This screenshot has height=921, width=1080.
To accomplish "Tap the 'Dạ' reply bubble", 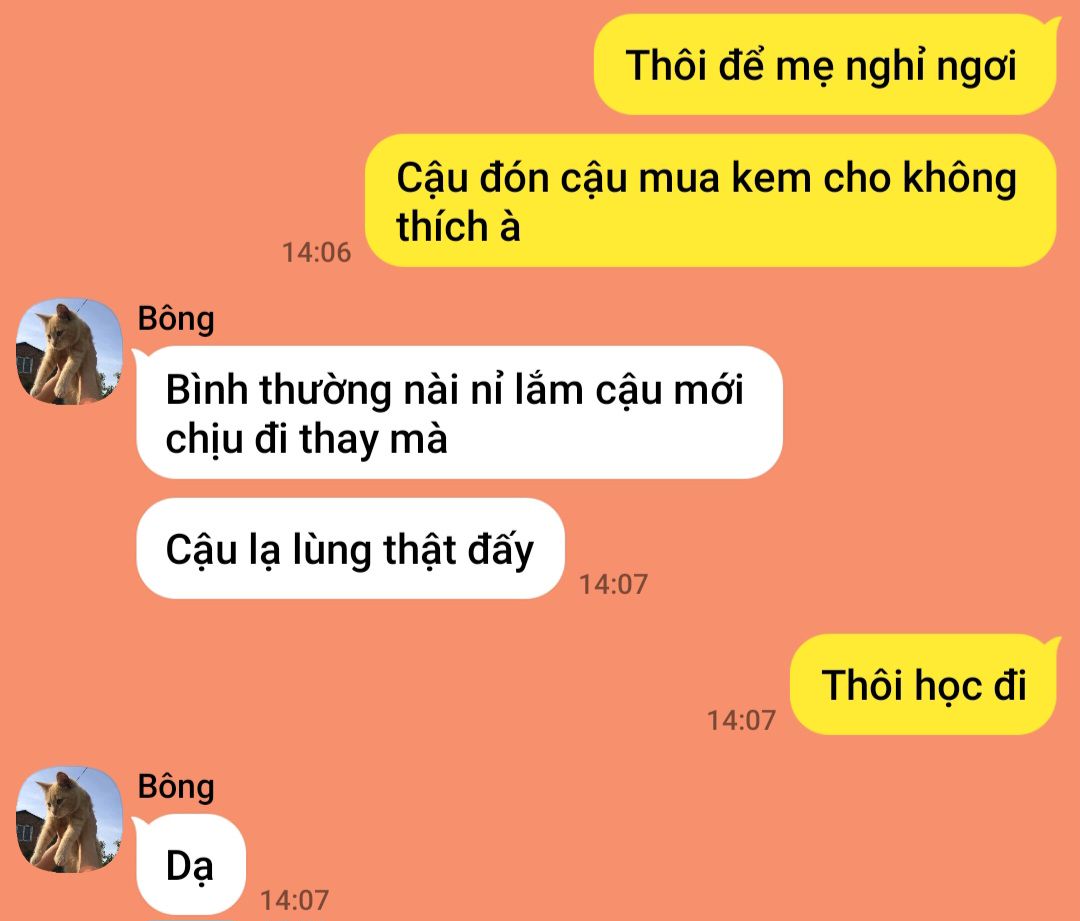I will point(191,865).
